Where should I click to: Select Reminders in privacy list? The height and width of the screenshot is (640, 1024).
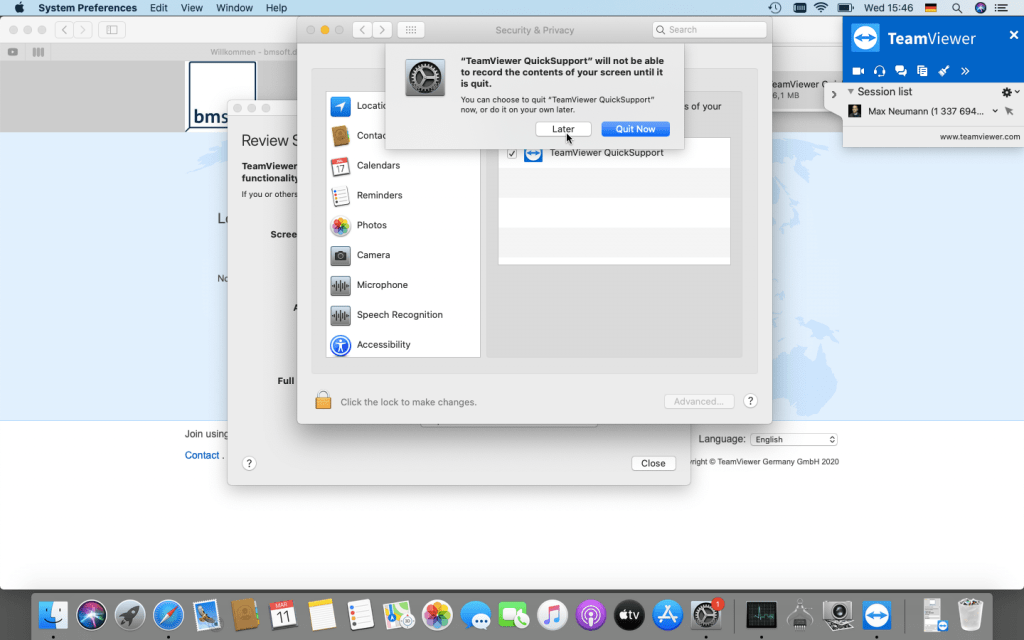[403, 195]
